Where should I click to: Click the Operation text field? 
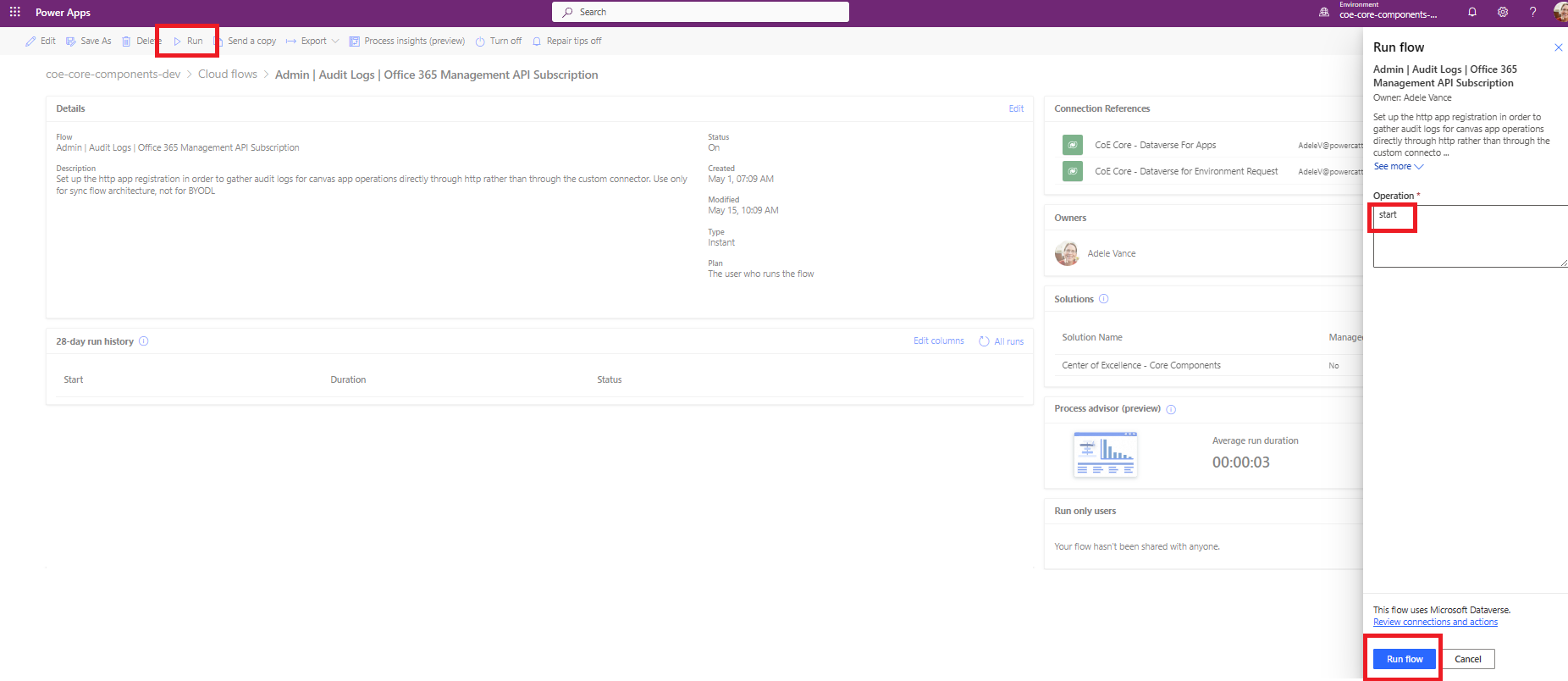[1471, 236]
